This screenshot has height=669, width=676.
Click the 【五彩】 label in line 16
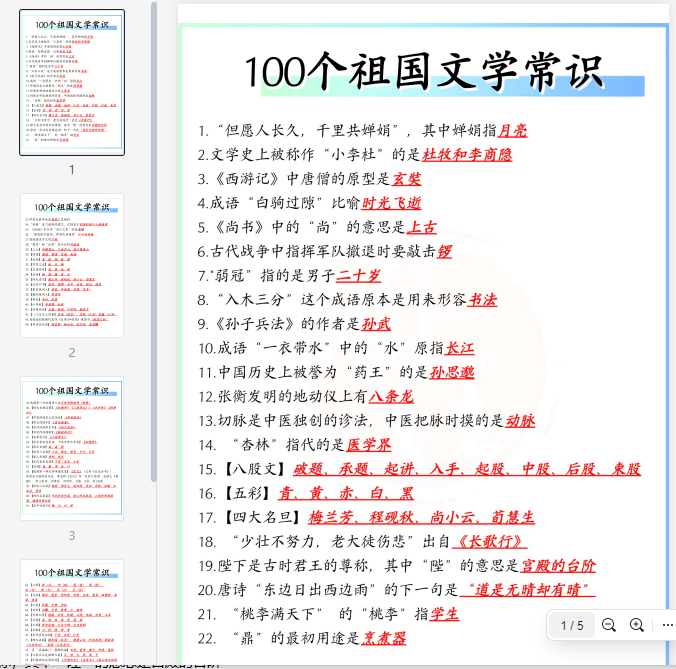[x=247, y=493]
